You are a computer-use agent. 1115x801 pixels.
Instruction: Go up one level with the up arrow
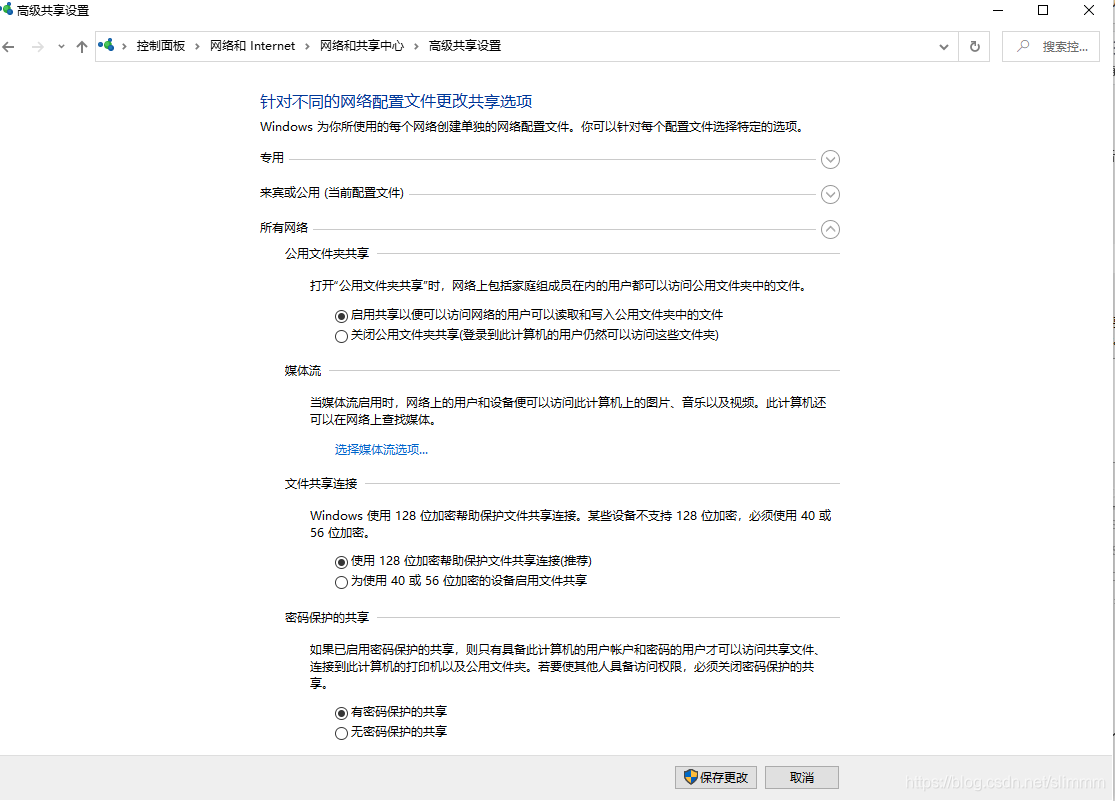[x=82, y=47]
